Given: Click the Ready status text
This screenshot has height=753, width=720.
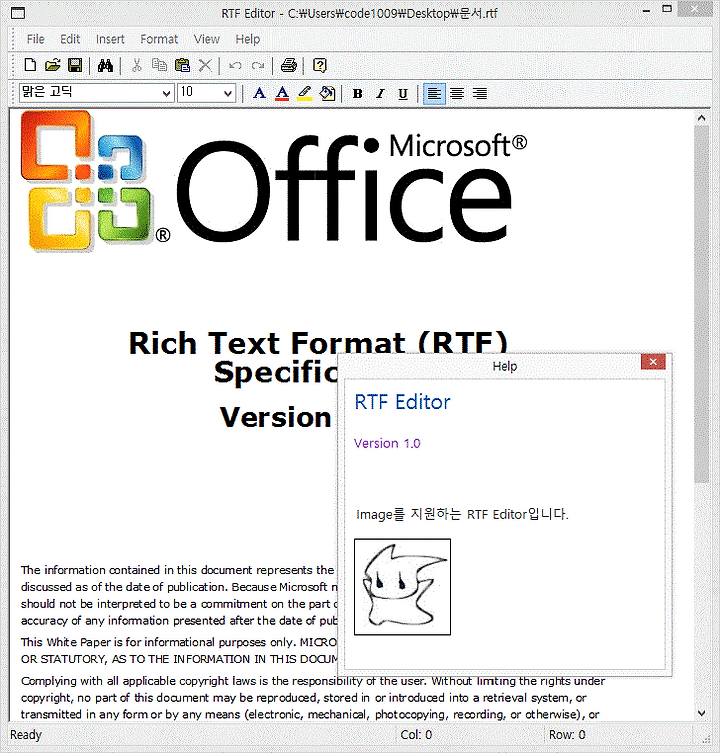Looking at the screenshot, I should 26,735.
